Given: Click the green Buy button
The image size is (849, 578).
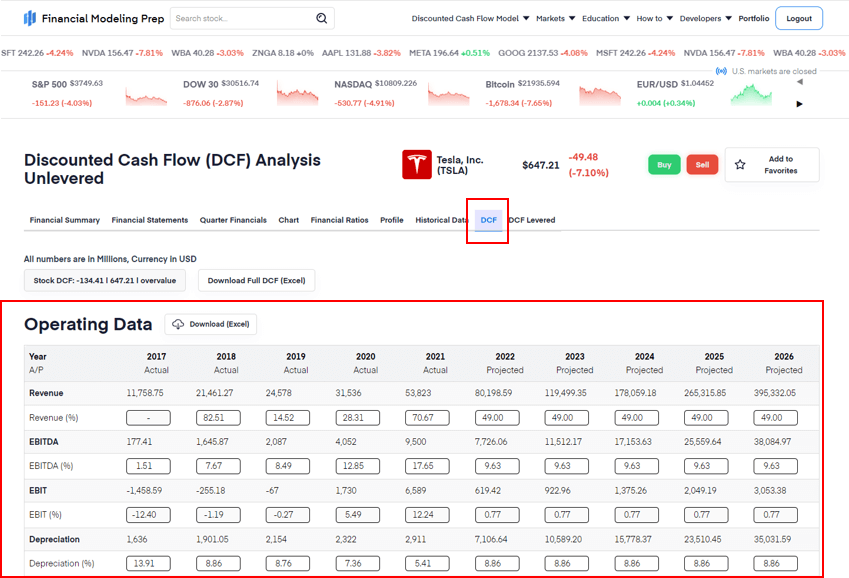Looking at the screenshot, I should pos(664,165).
